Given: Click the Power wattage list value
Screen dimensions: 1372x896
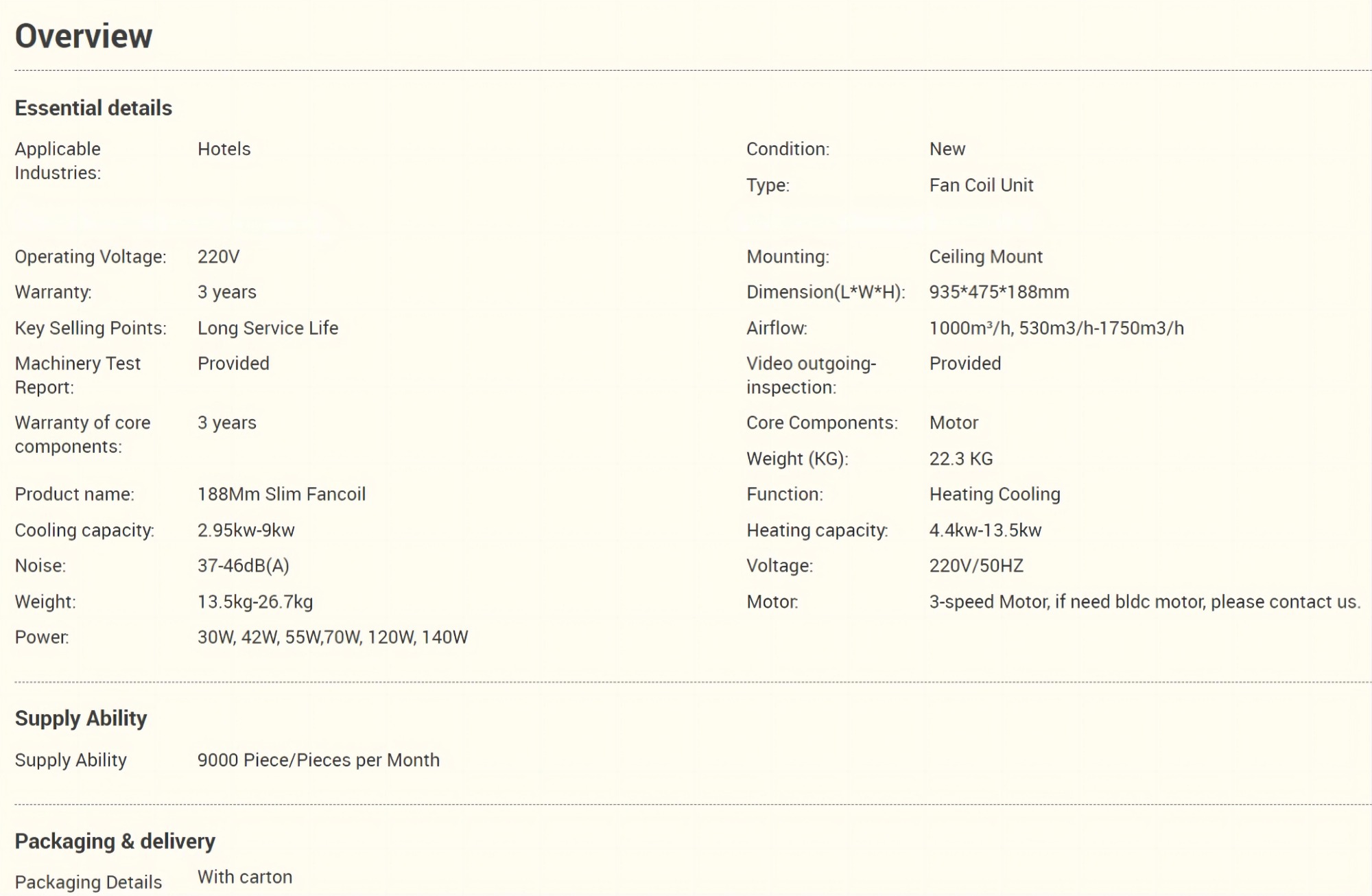Looking at the screenshot, I should pyautogui.click(x=333, y=637).
